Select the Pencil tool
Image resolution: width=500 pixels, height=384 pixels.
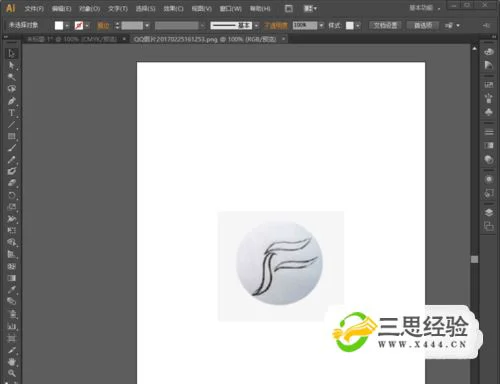[12, 160]
